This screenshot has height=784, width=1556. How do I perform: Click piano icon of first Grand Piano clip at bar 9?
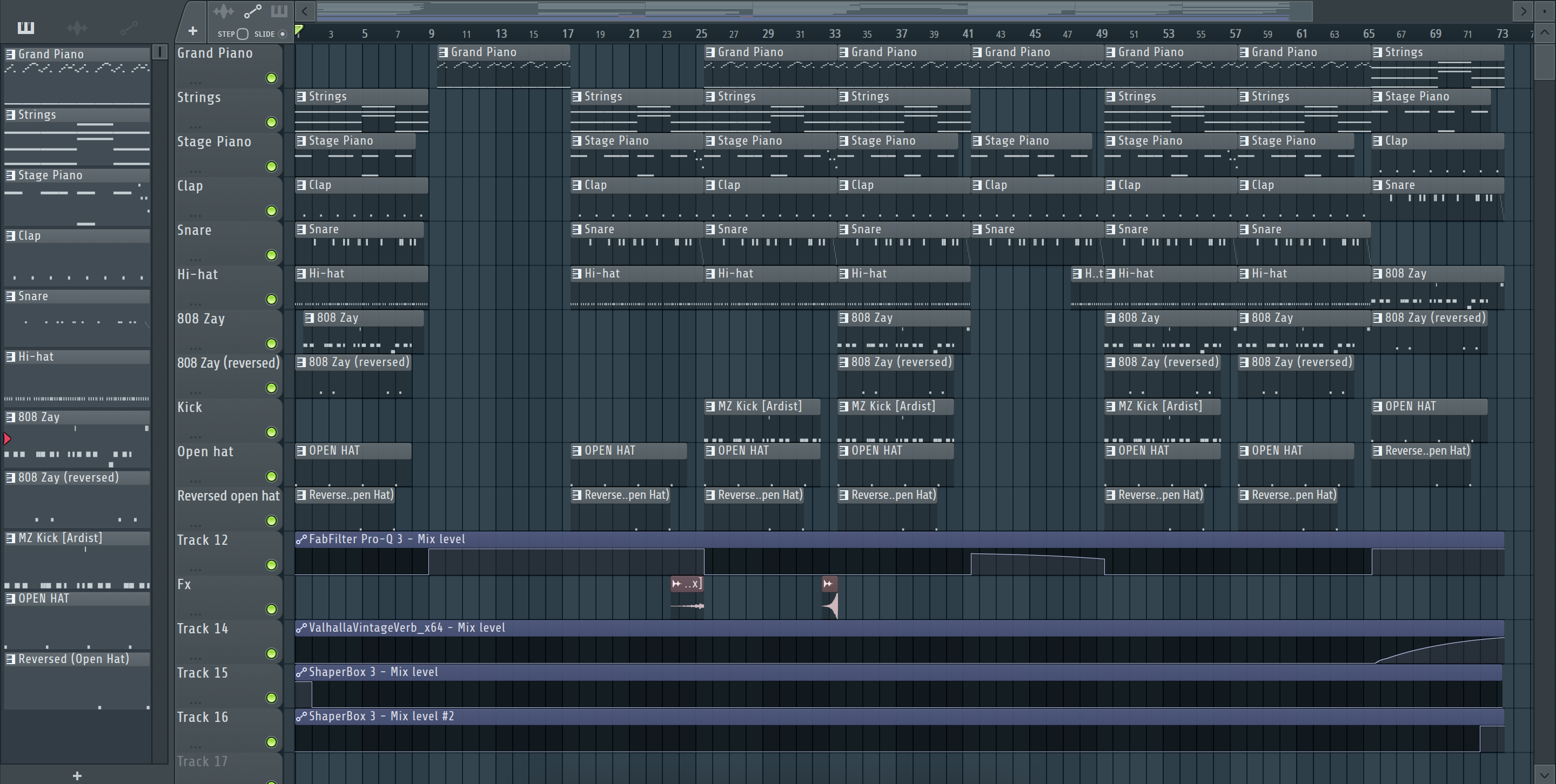444,52
